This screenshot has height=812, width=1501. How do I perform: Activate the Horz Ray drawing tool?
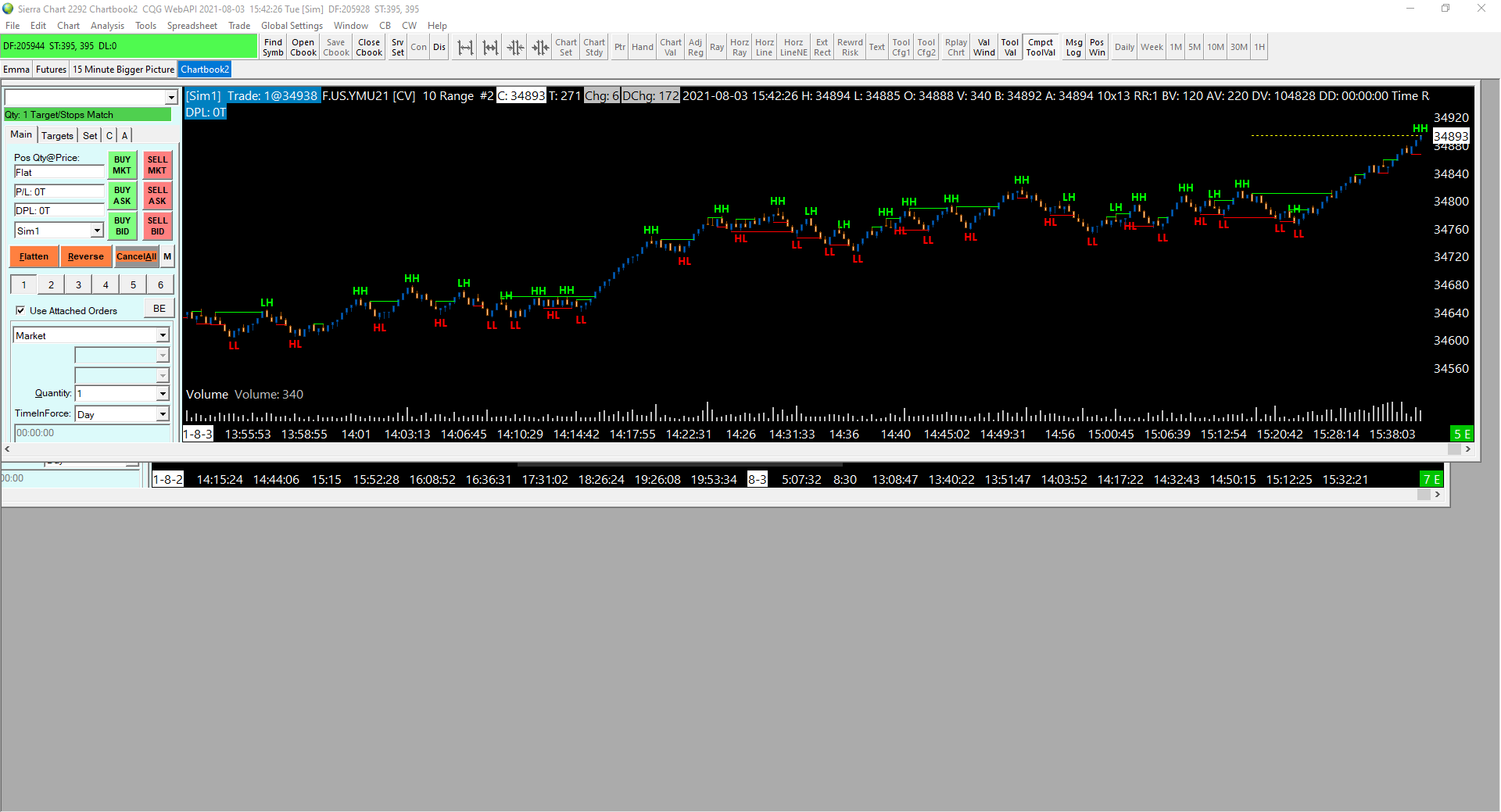tap(739, 48)
